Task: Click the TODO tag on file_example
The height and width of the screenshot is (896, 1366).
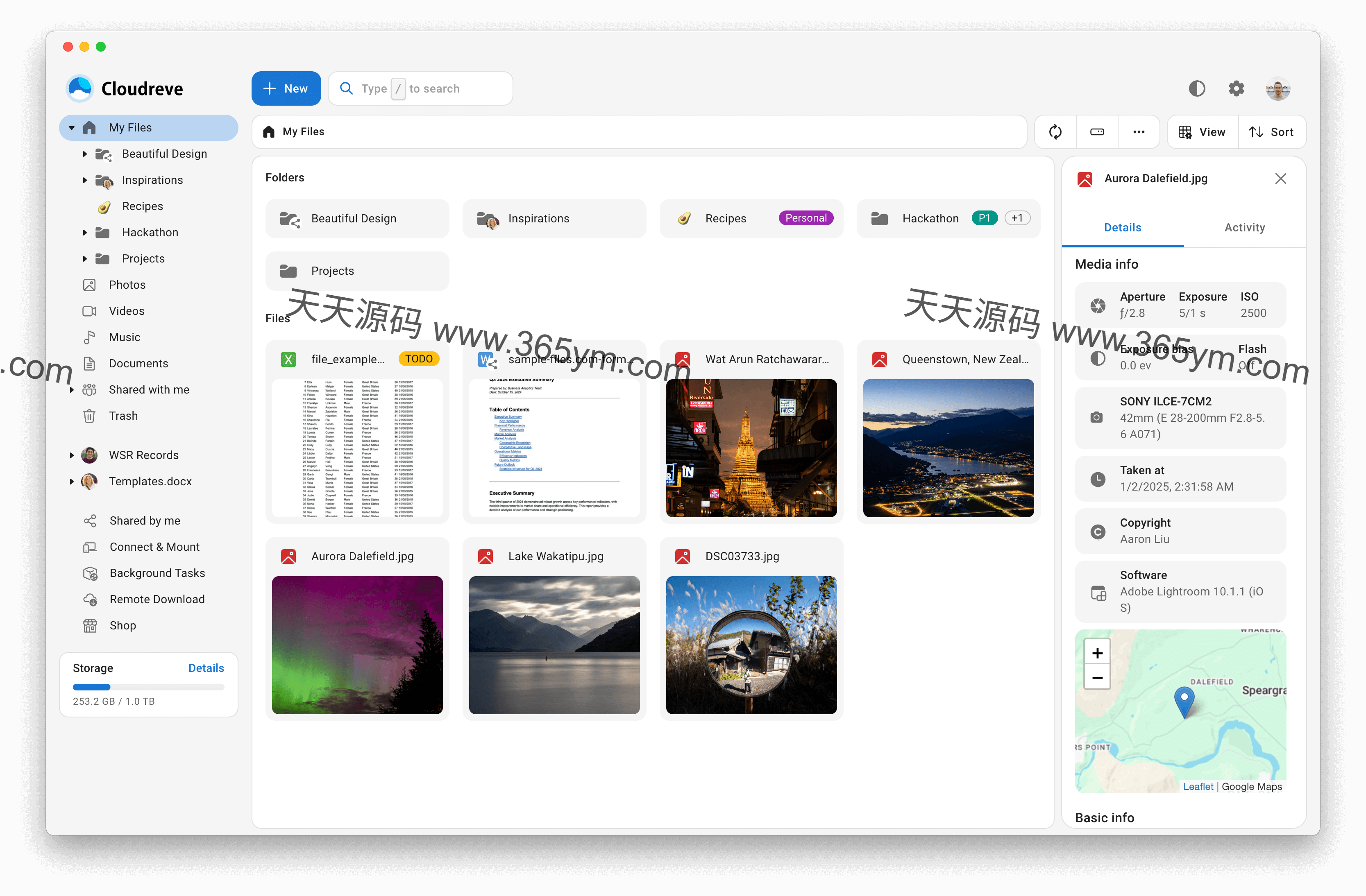Action: (418, 359)
